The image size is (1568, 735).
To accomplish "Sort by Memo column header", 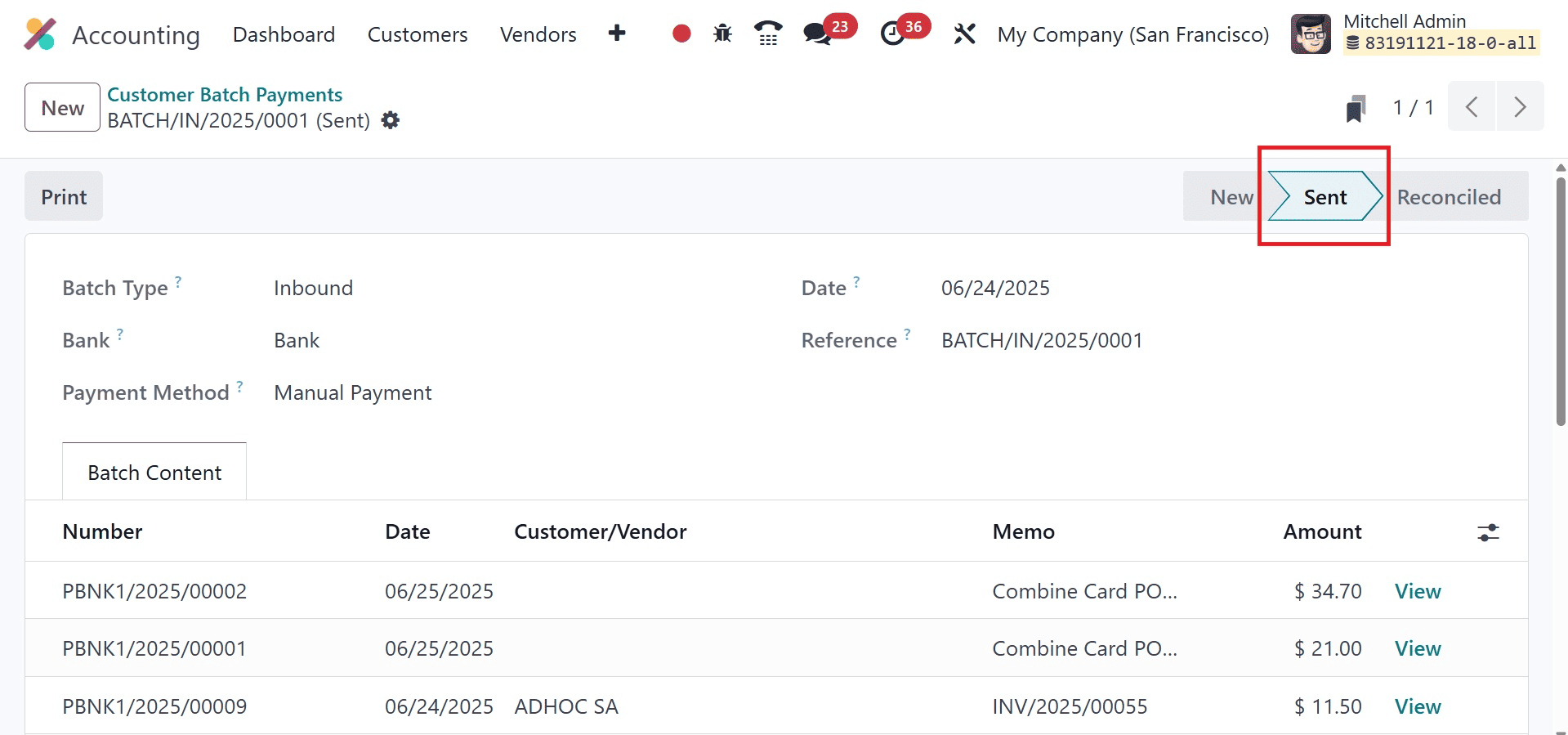I will pyautogui.click(x=1024, y=531).
